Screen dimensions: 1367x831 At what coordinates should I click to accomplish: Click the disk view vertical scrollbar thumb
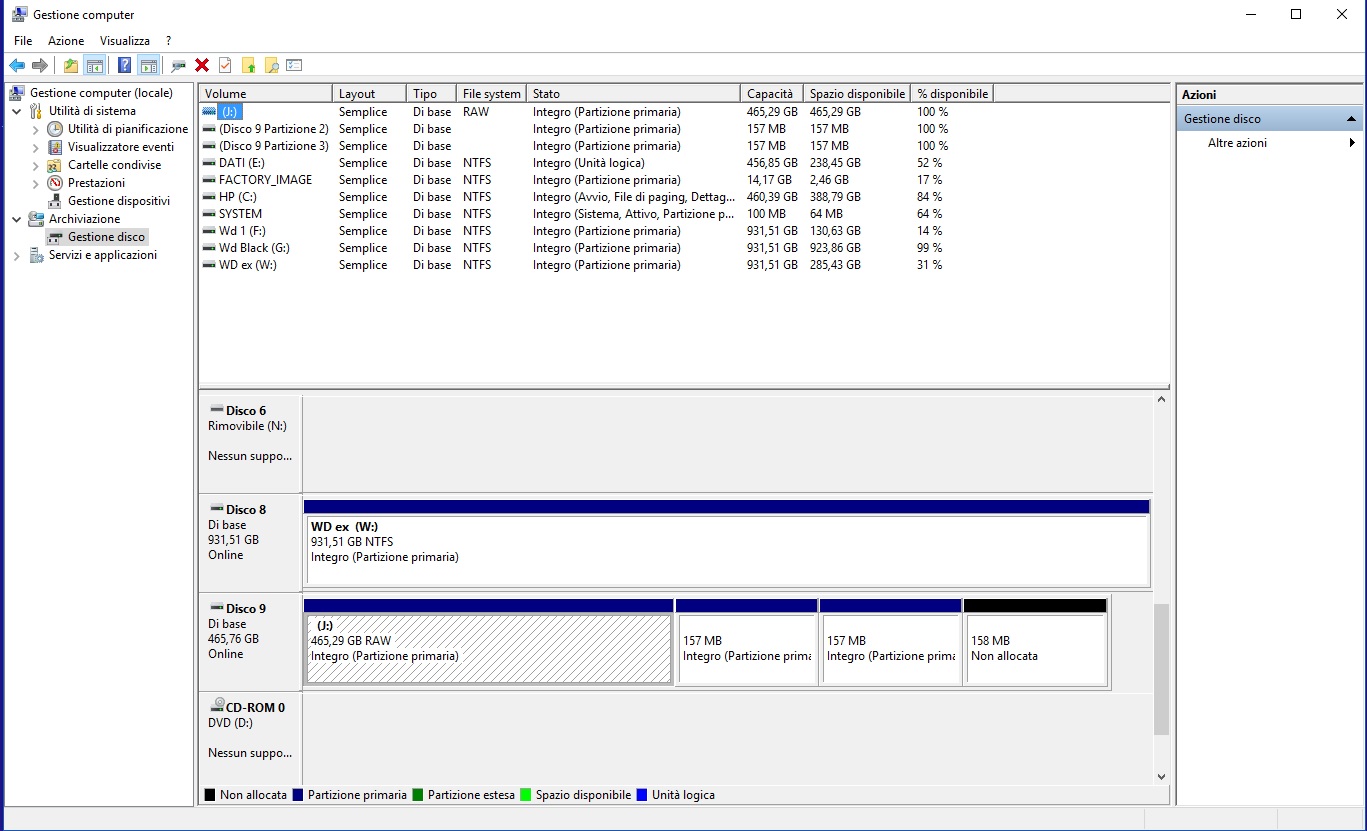(1160, 668)
